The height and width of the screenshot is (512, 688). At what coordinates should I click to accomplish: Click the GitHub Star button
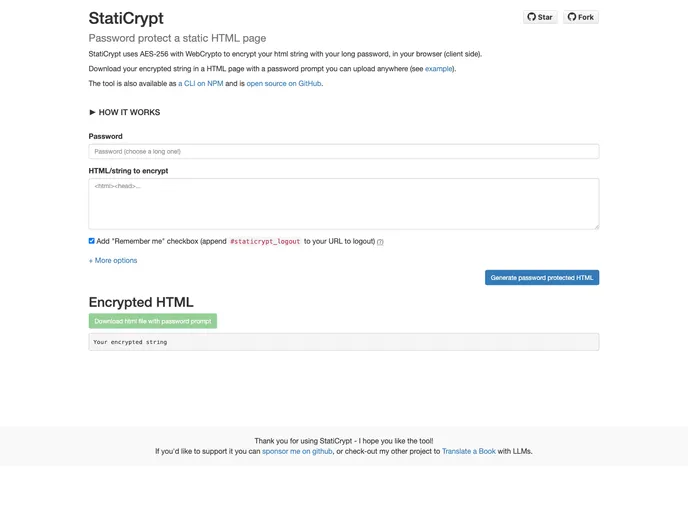[540, 17]
